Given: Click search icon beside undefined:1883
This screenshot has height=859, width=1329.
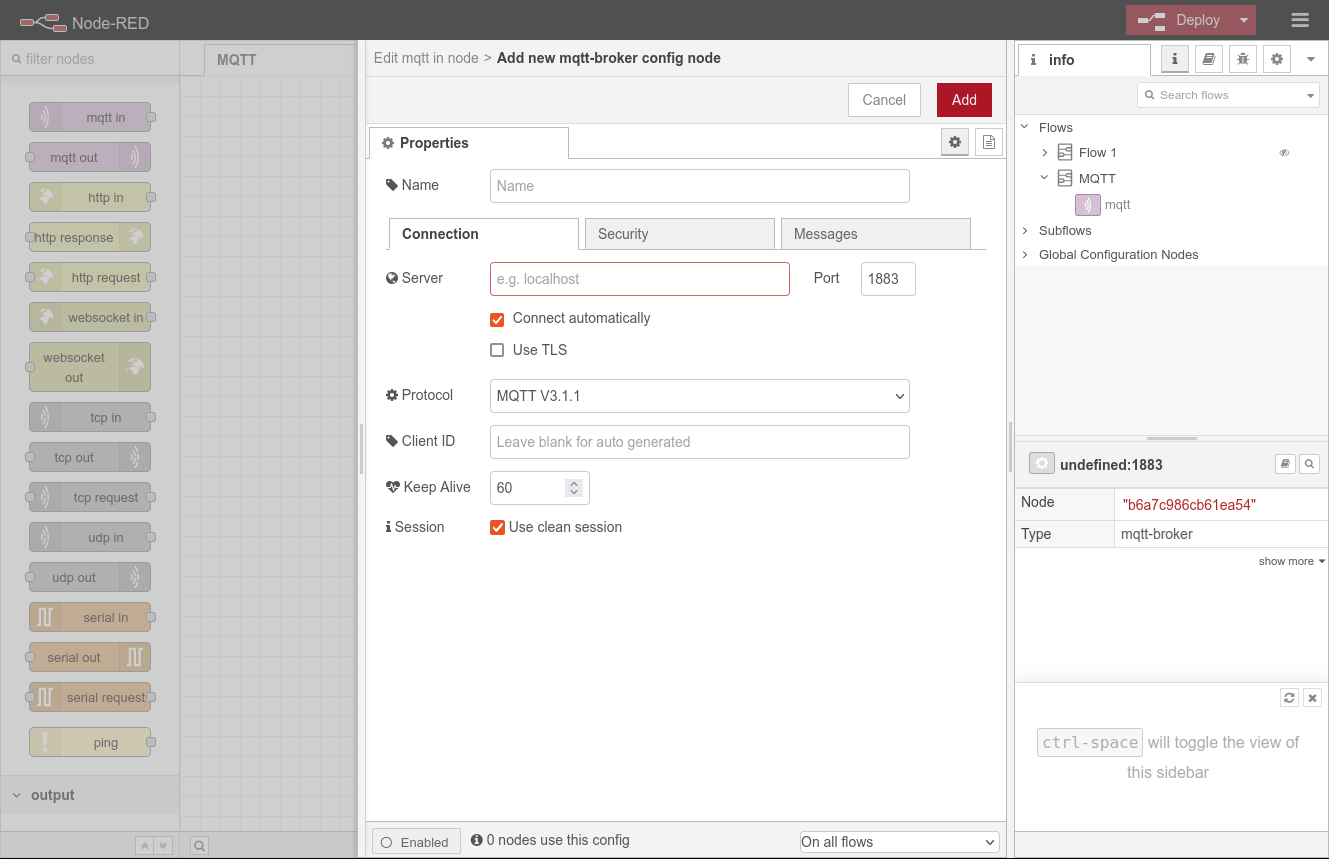Looking at the screenshot, I should [1309, 464].
